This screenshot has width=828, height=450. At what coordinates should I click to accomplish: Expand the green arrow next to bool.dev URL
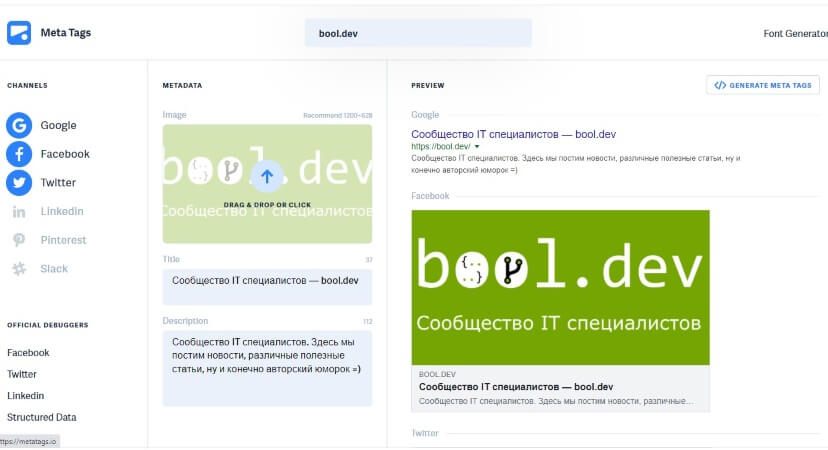click(x=477, y=147)
